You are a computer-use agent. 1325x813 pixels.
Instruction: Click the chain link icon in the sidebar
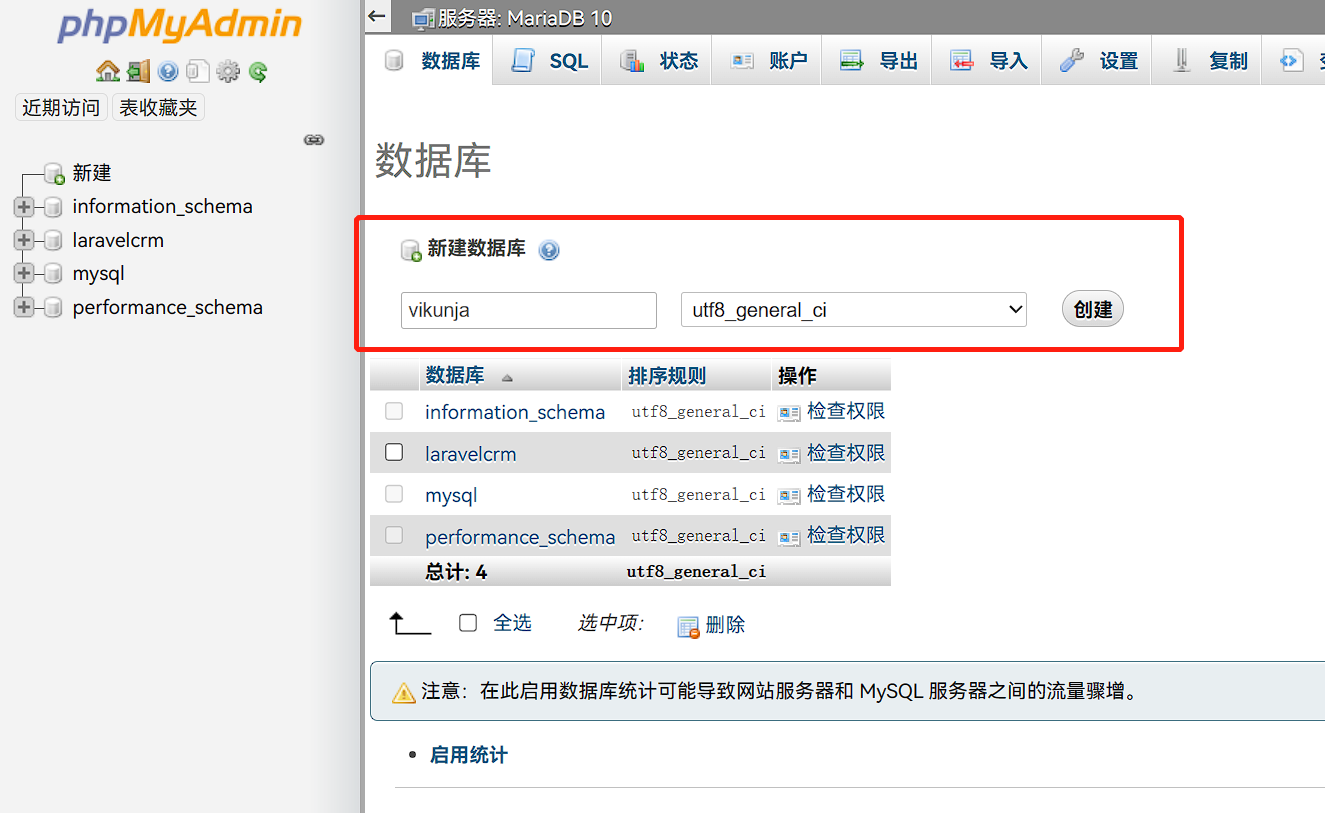[x=314, y=140]
